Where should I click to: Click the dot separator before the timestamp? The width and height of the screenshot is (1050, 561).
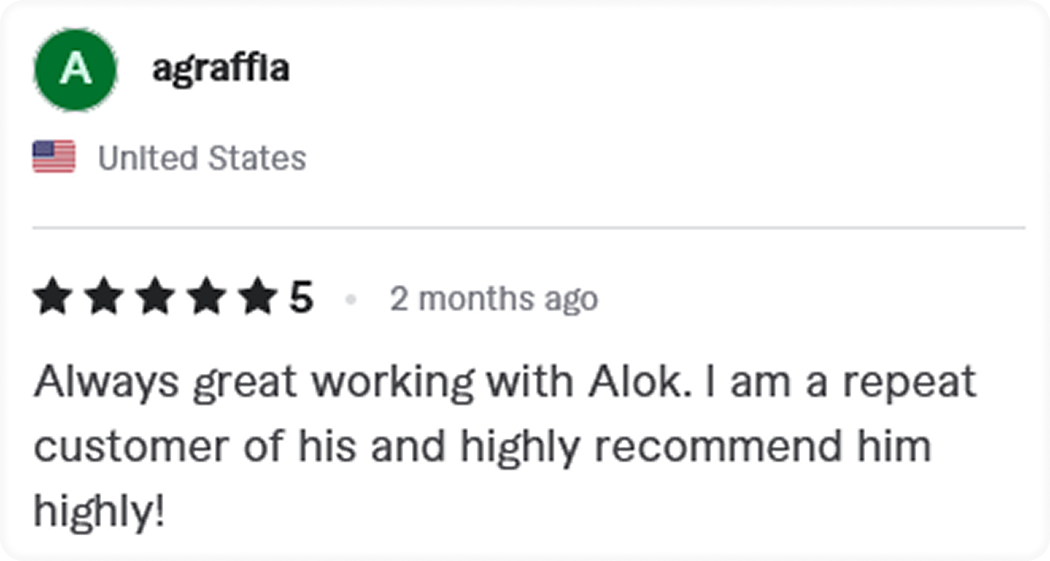tap(351, 299)
